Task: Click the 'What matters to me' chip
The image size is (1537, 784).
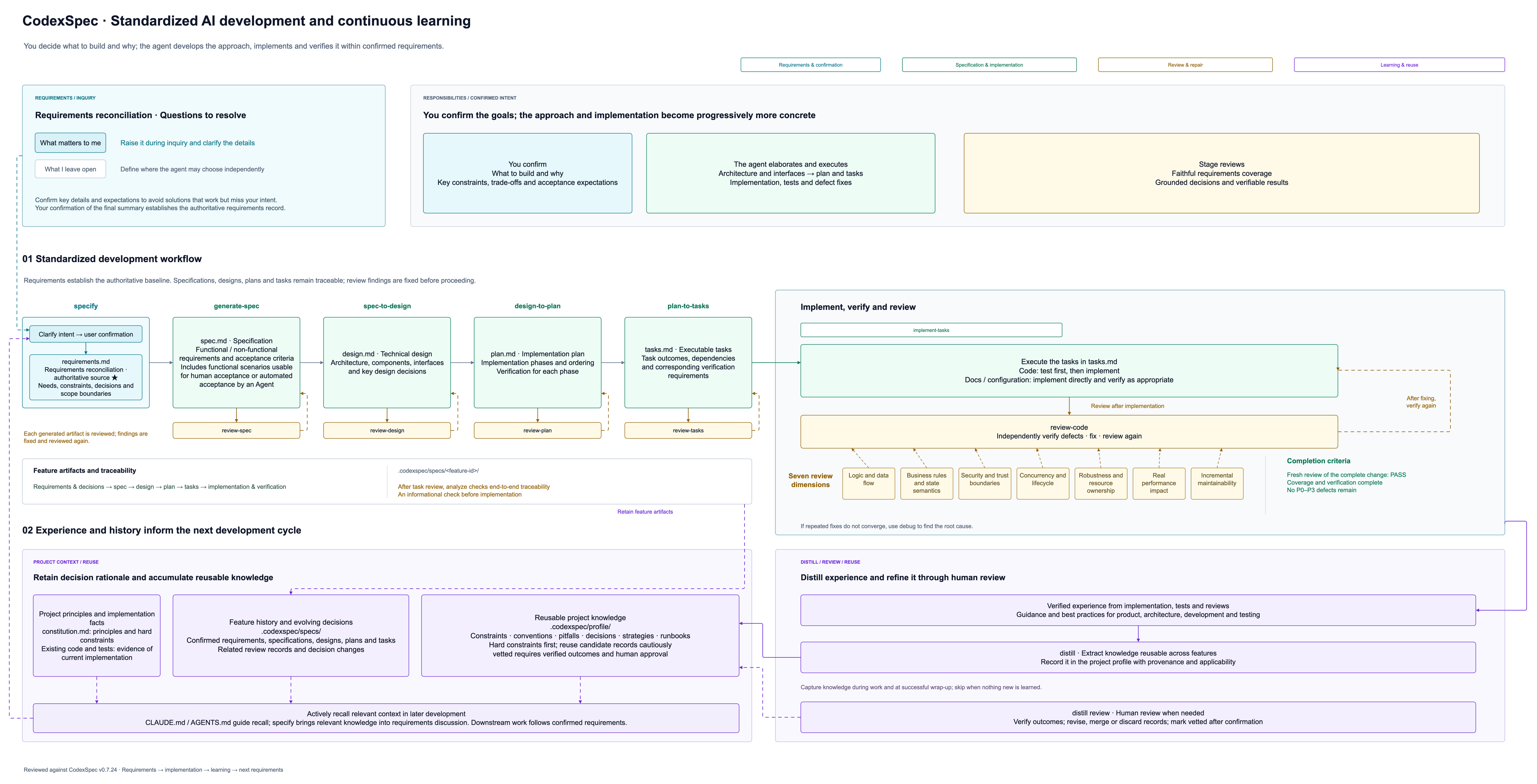Action: (x=71, y=143)
